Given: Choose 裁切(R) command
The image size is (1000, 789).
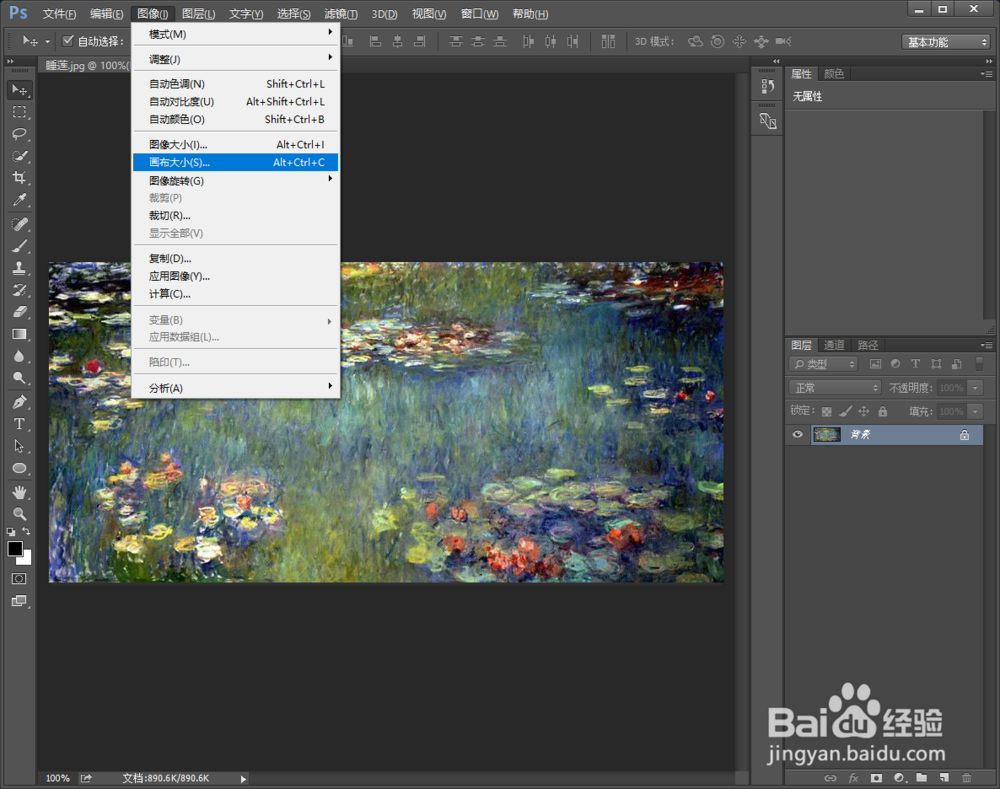Looking at the screenshot, I should click(x=235, y=216).
